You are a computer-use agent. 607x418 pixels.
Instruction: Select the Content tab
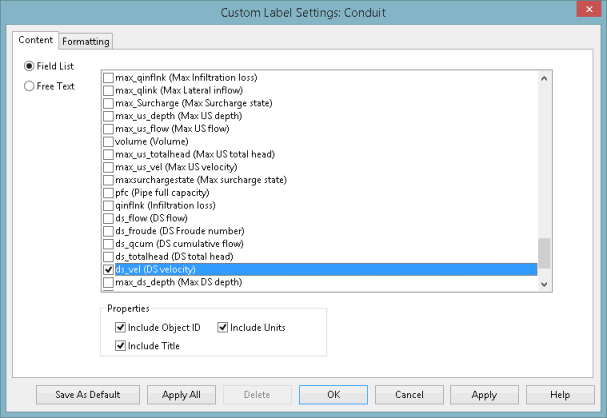pyautogui.click(x=36, y=40)
